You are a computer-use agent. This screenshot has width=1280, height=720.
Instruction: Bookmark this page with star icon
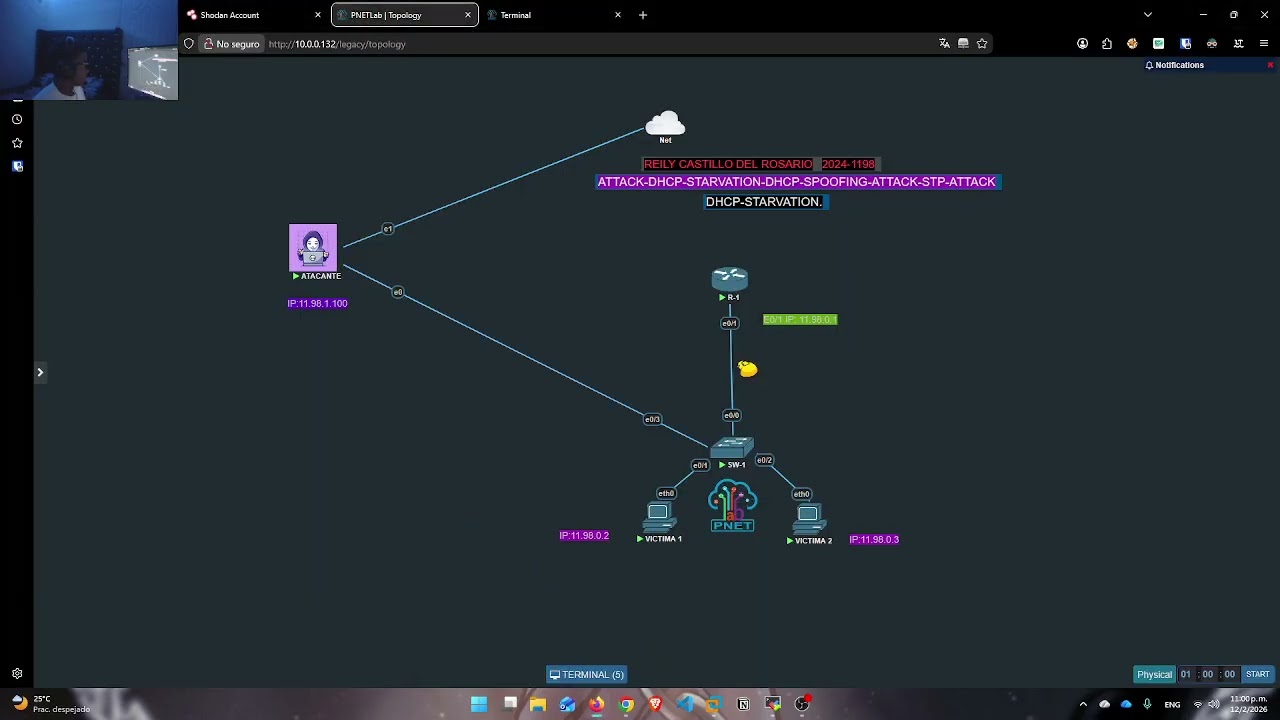click(982, 44)
